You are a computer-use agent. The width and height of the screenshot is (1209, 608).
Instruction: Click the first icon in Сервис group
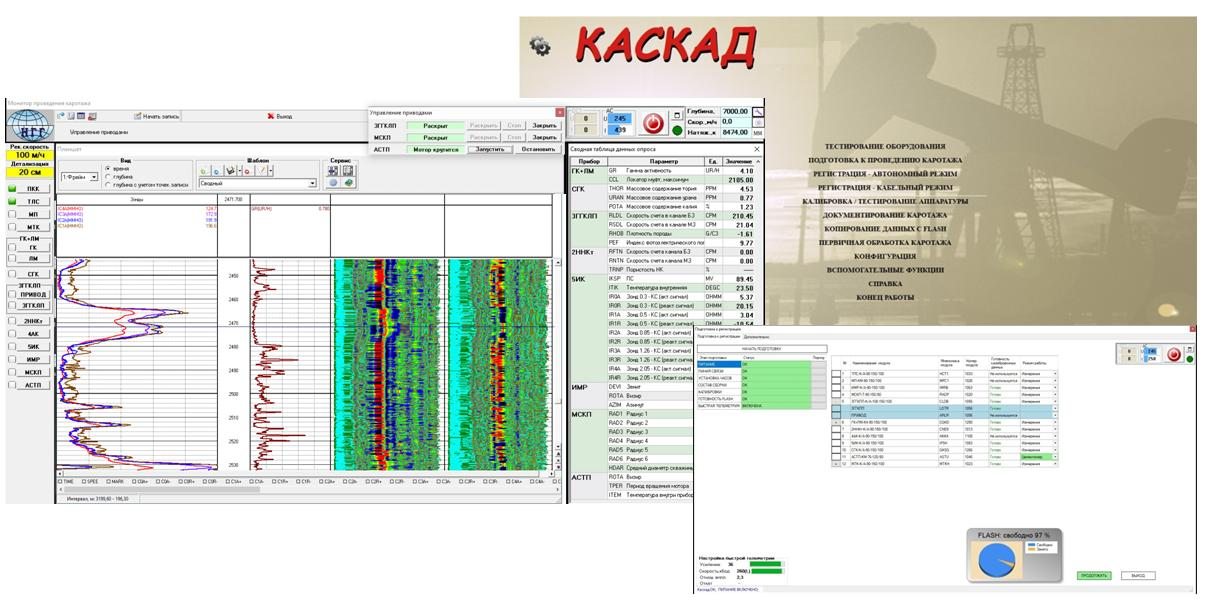tap(333, 170)
